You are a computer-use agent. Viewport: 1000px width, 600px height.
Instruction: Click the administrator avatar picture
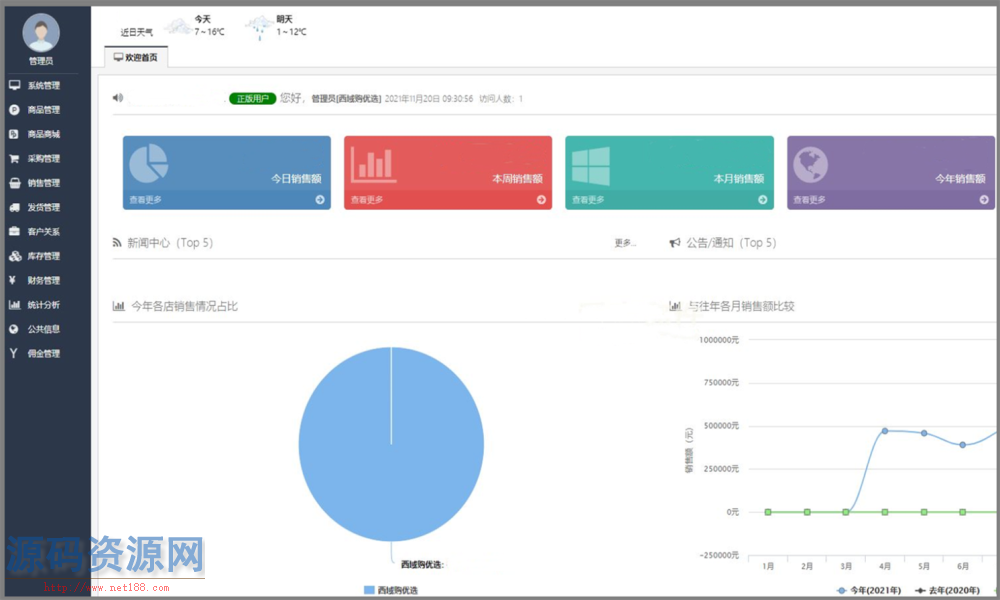(41, 32)
